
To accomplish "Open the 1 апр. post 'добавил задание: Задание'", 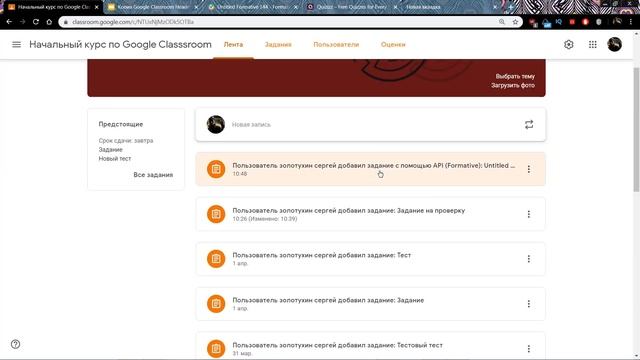I will click(371, 304).
